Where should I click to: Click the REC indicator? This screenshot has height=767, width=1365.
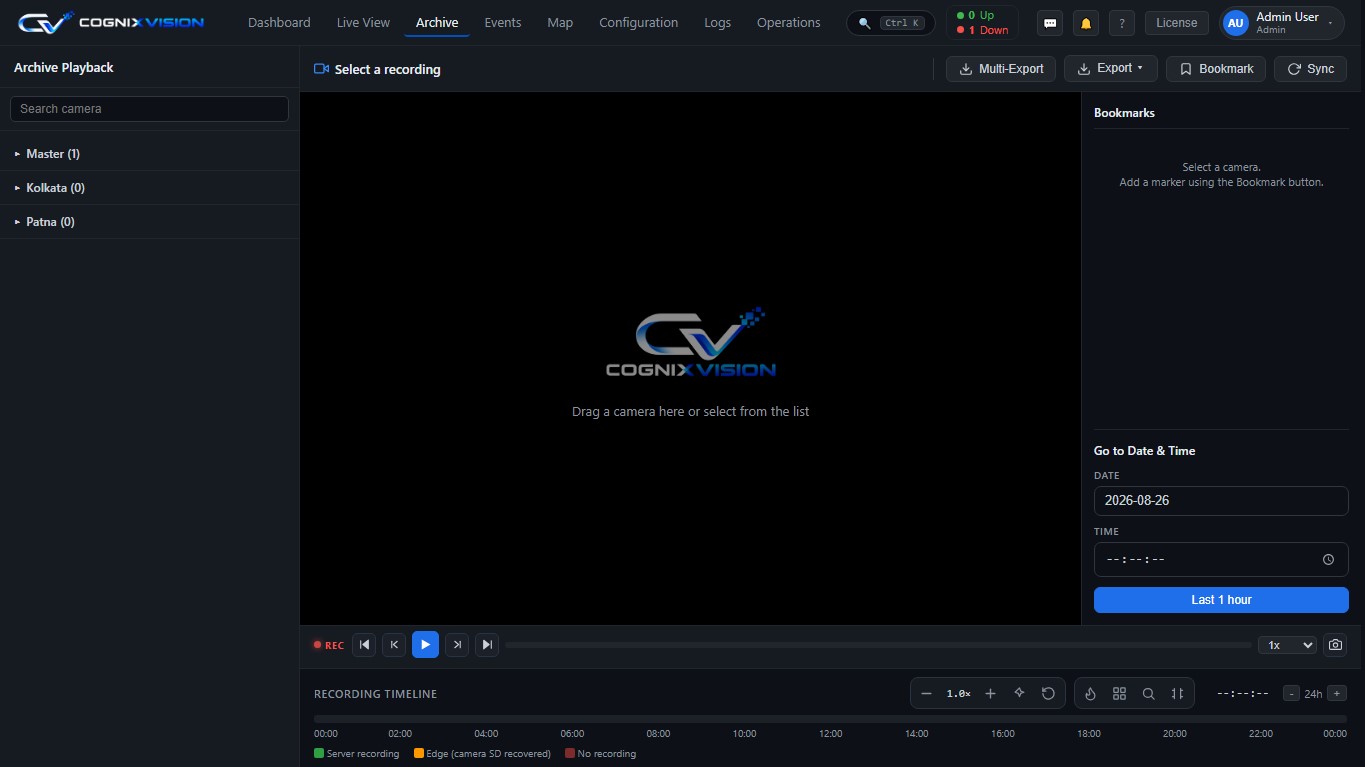(x=328, y=646)
